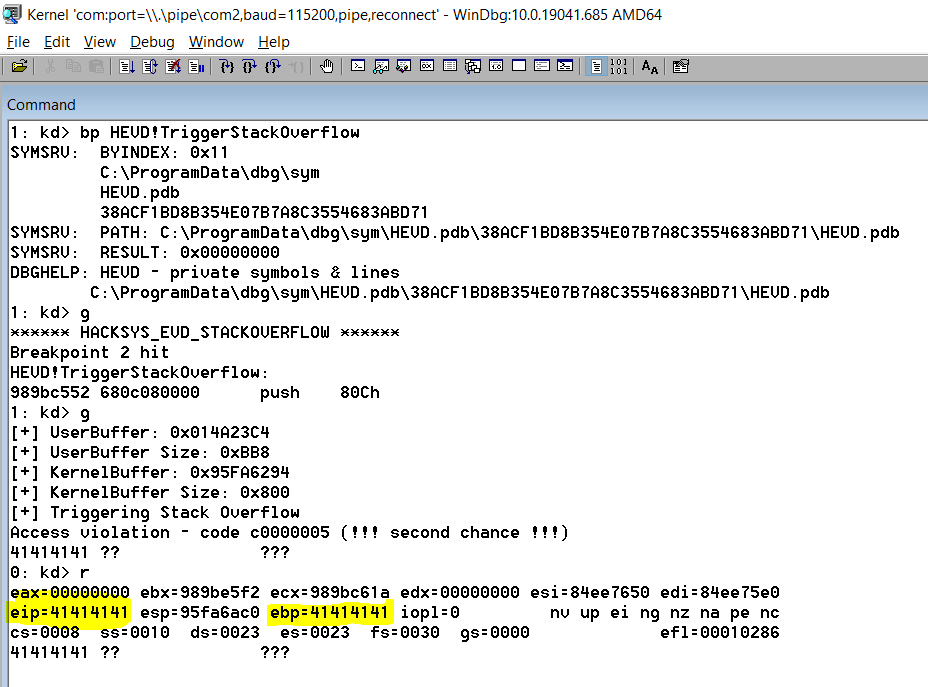The width and height of the screenshot is (928, 687).
Task: Click the 'SYMSRV: RESULT: 0x00000000' line
Action: tap(144, 253)
